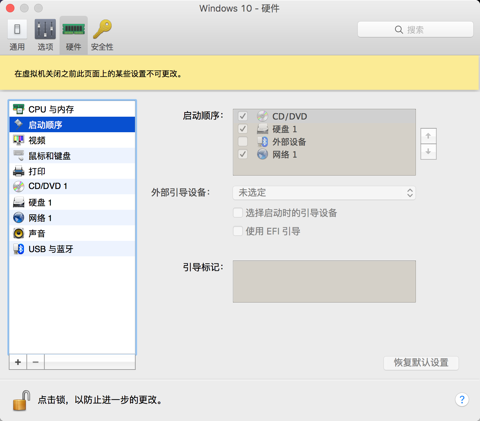The height and width of the screenshot is (421, 480).
Task: Select USB 与蓝牙 in the hardware list
Action: 72,249
